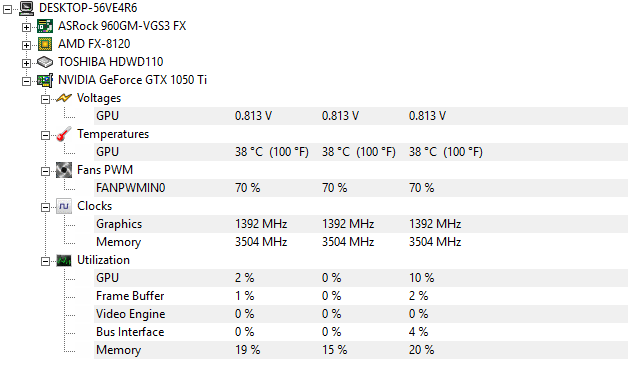Click the ASRock motherboard icon
628x369 pixels.
[45, 26]
